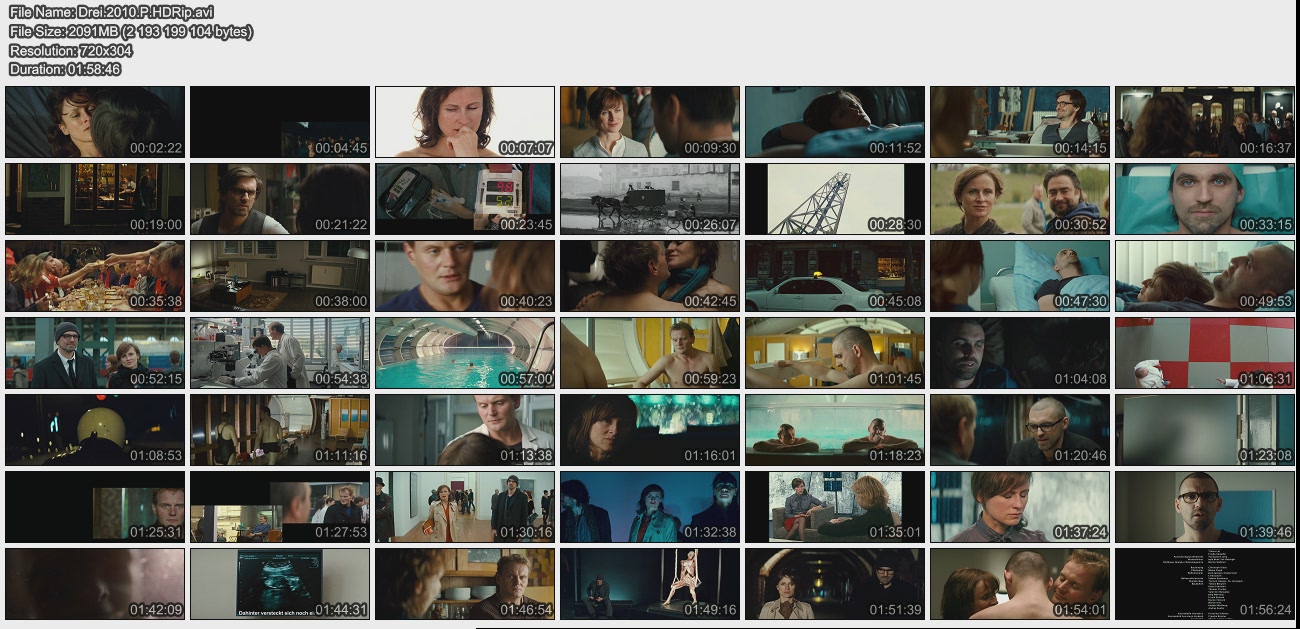Open the anatomical figure exhibit frame at 01:49:16
Image resolution: width=1300 pixels, height=629 pixels.
coord(650,584)
